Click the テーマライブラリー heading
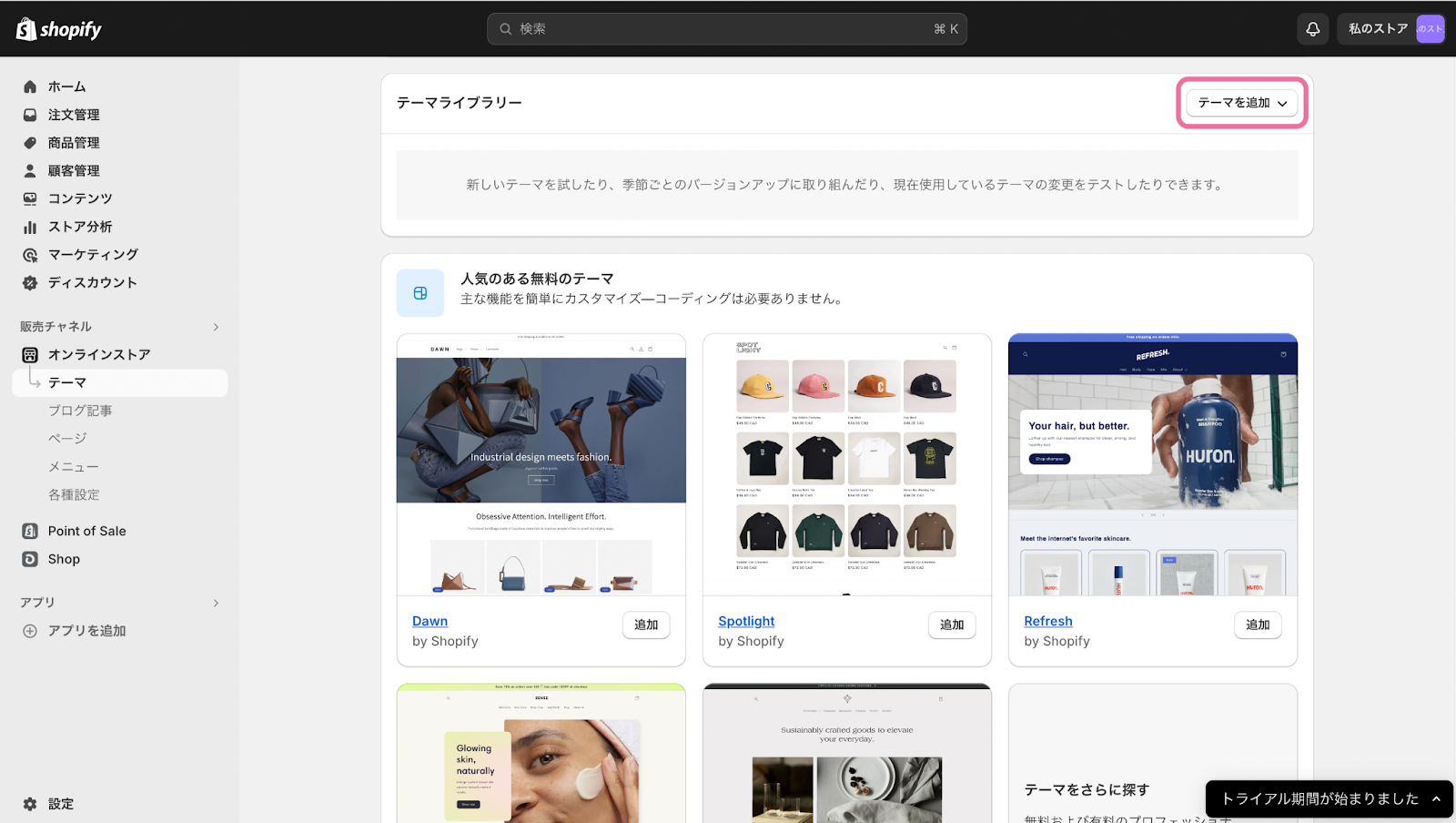Screen dimensions: 1456x823 459,103
